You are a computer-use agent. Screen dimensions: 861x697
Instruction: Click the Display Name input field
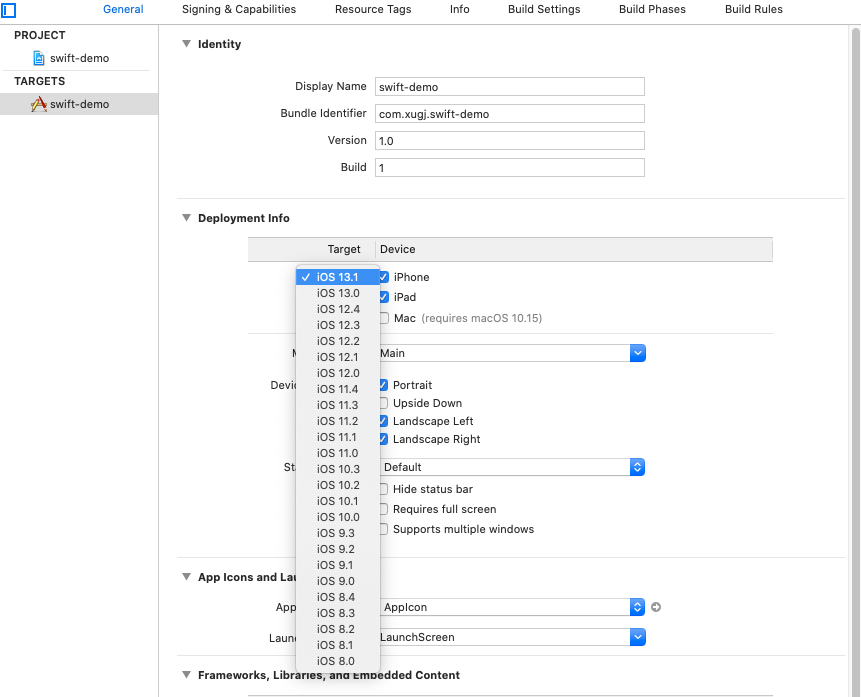[x=510, y=87]
